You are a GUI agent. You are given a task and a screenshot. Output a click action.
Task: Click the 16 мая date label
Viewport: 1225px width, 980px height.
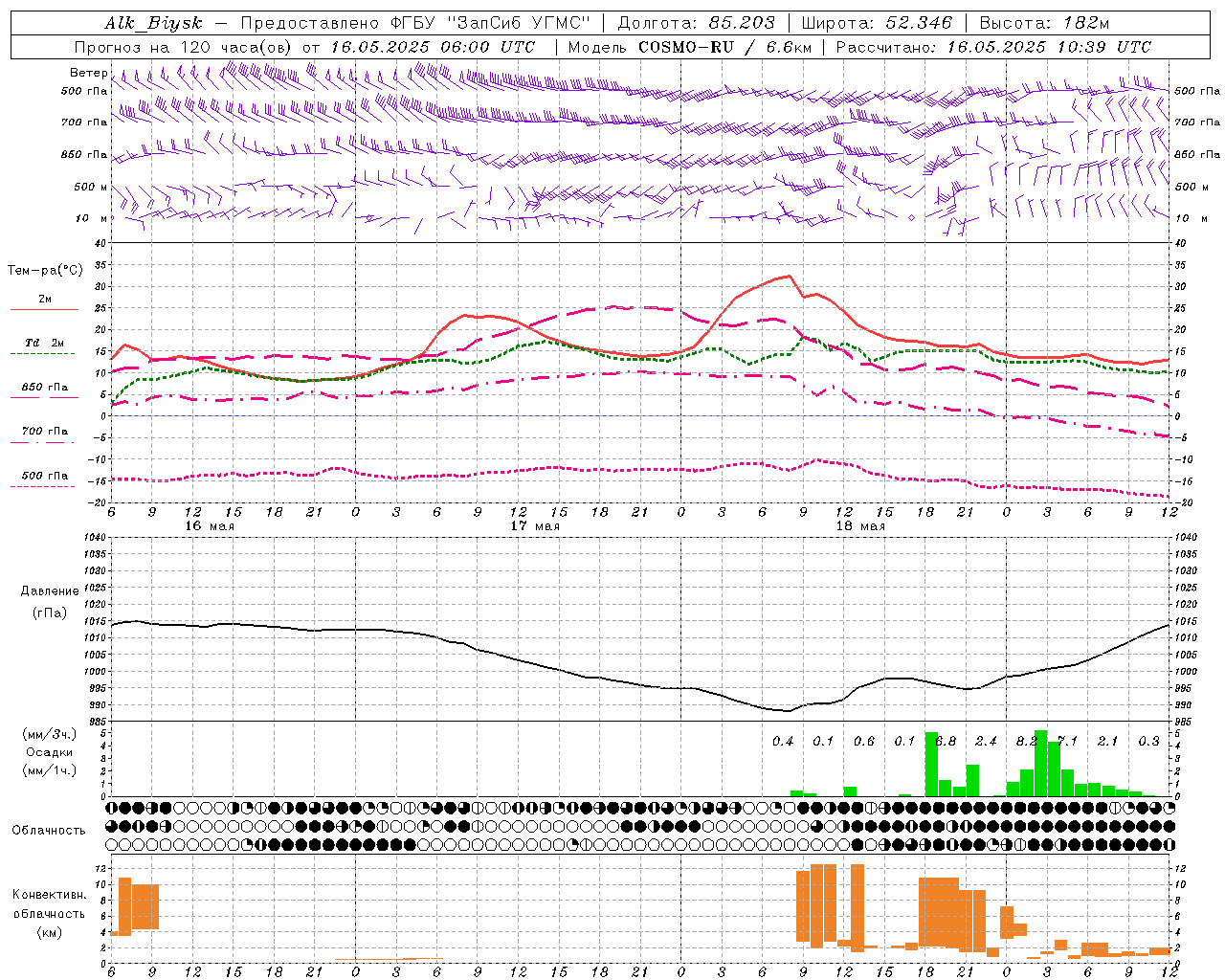pos(210,525)
